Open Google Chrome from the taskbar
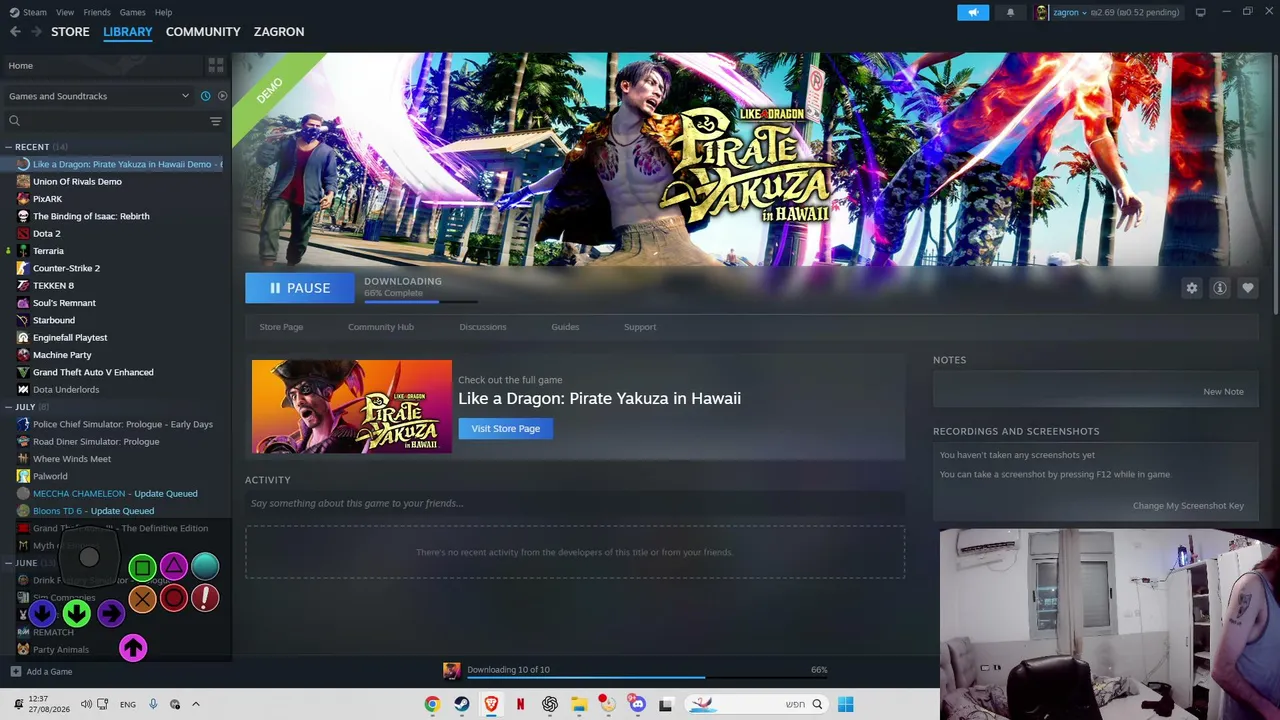Viewport: 1280px width, 720px height. click(x=432, y=704)
